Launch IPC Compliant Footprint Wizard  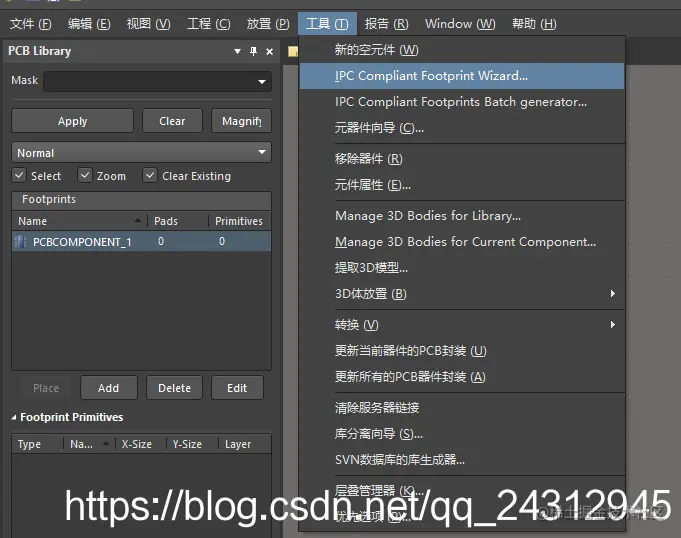coord(462,76)
